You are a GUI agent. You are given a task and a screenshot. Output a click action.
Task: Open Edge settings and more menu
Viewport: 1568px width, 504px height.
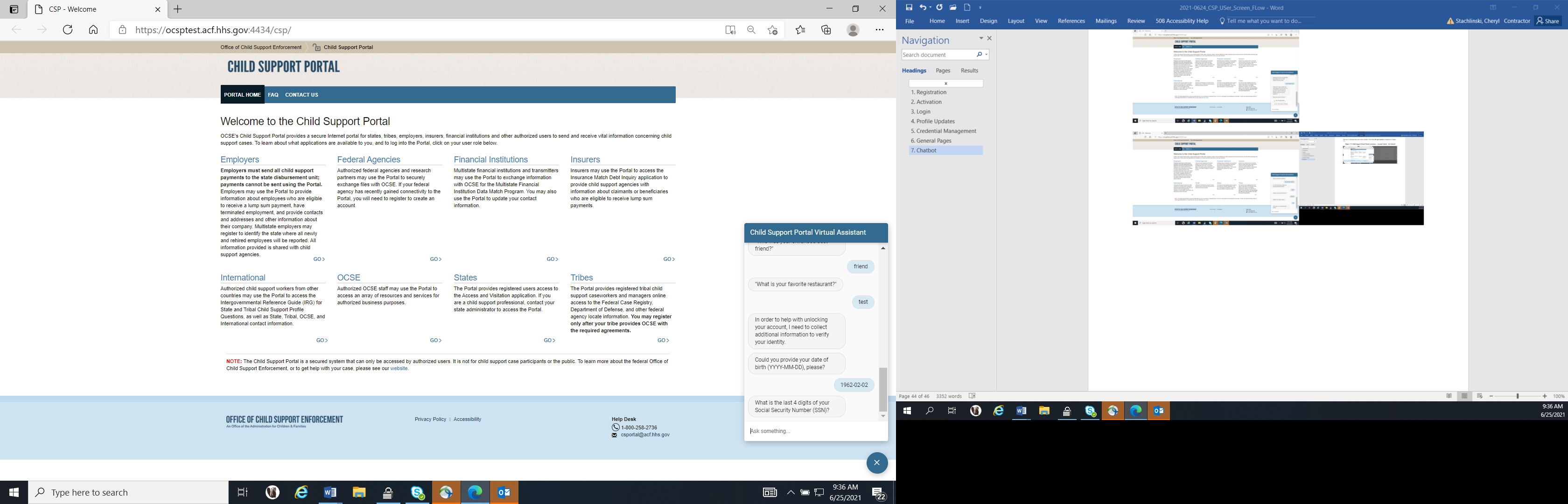(880, 30)
